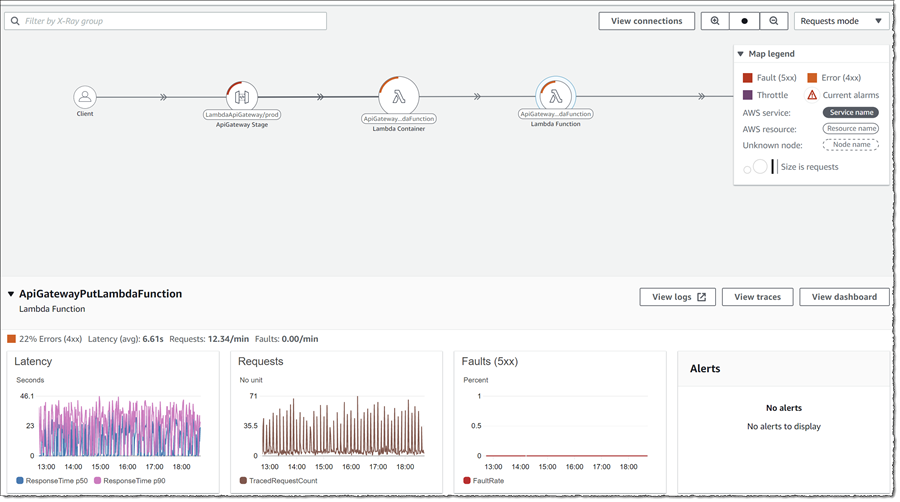900x502 pixels.
Task: Click the Faults 0.00/min value
Action: pos(300,339)
